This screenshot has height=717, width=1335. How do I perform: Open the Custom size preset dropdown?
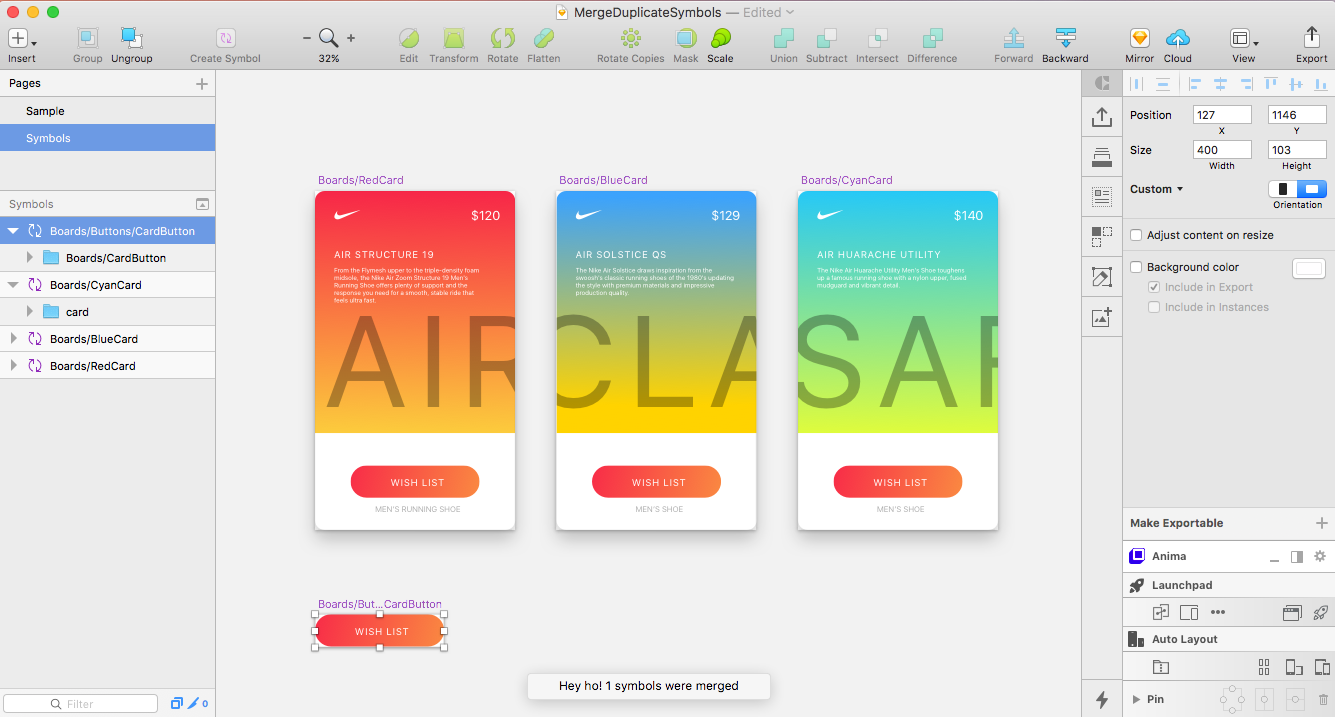pyautogui.click(x=1157, y=189)
